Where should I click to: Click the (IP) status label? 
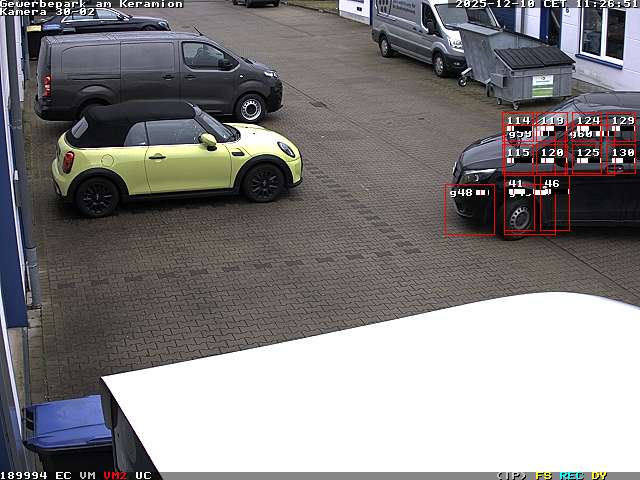pyautogui.click(x=511, y=475)
